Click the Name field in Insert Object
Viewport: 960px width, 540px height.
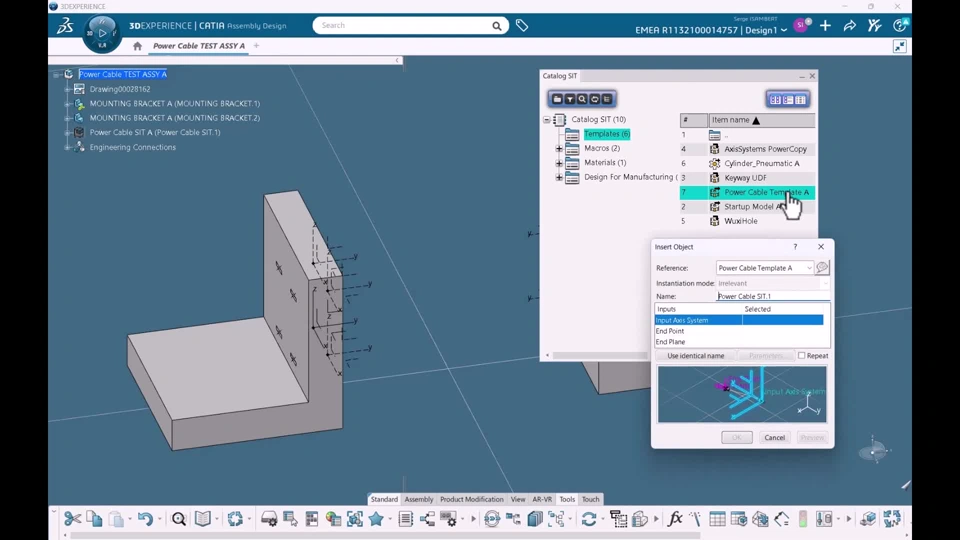[x=773, y=296]
